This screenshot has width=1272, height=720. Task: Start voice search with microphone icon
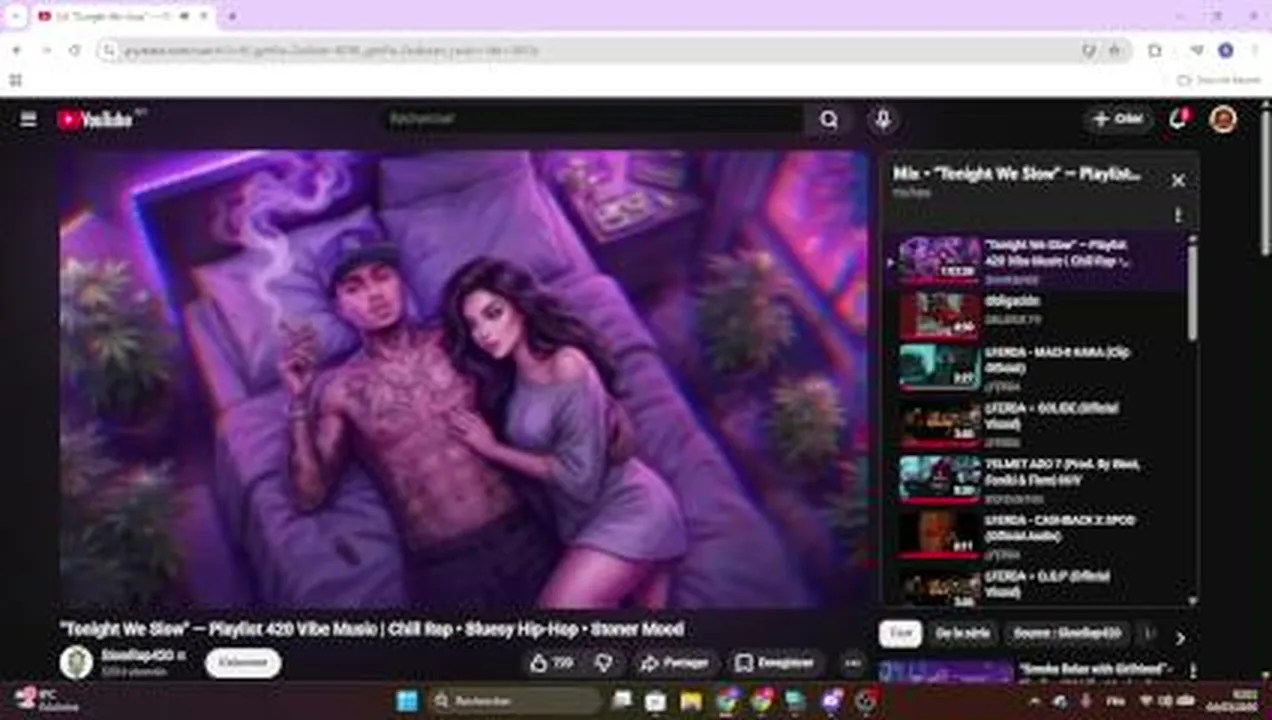[883, 119]
